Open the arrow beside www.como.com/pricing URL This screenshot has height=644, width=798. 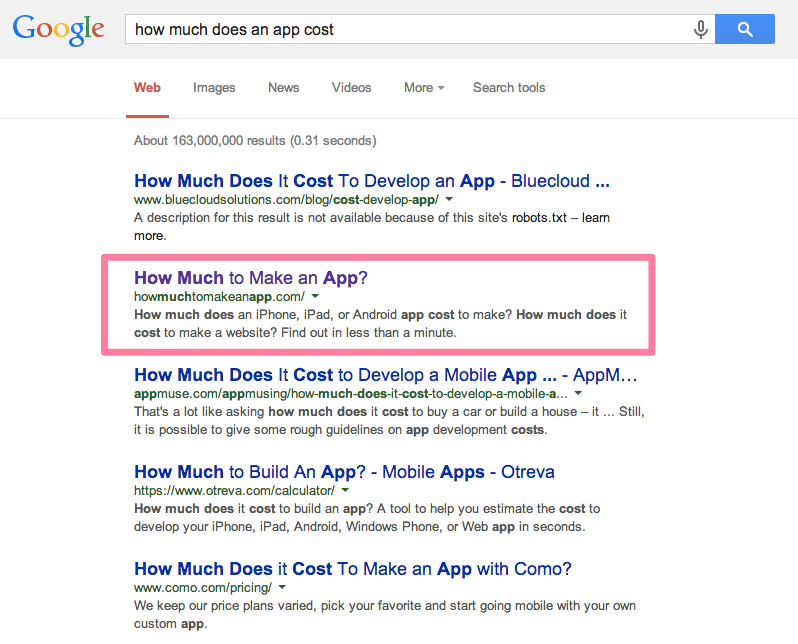282,587
